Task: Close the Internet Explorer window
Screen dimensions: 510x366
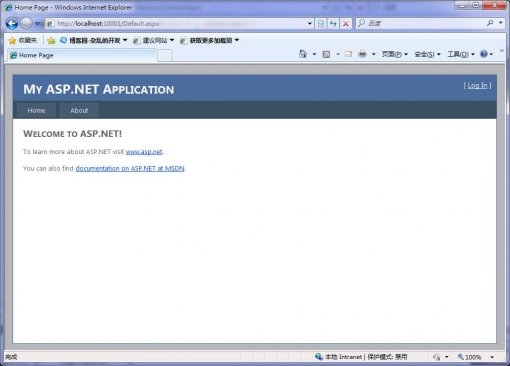Action: click(x=494, y=5)
